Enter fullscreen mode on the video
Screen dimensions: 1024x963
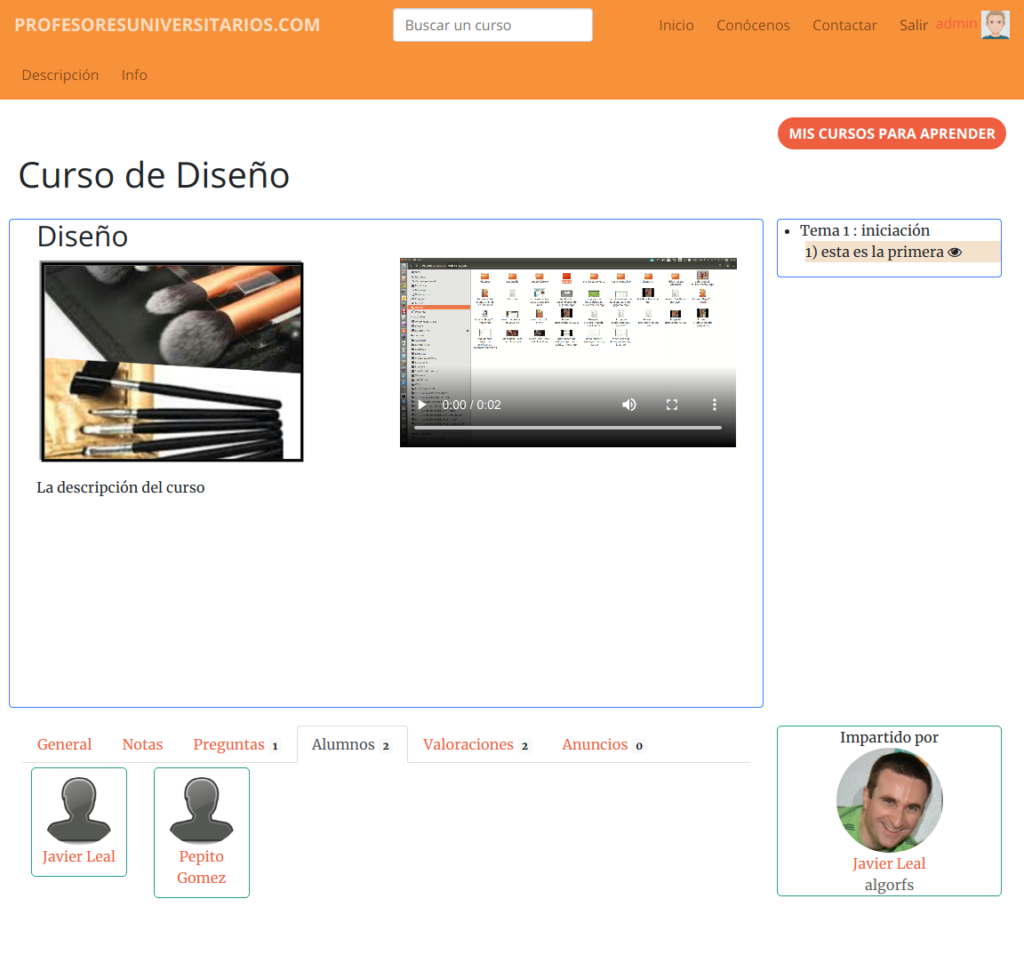coord(672,405)
